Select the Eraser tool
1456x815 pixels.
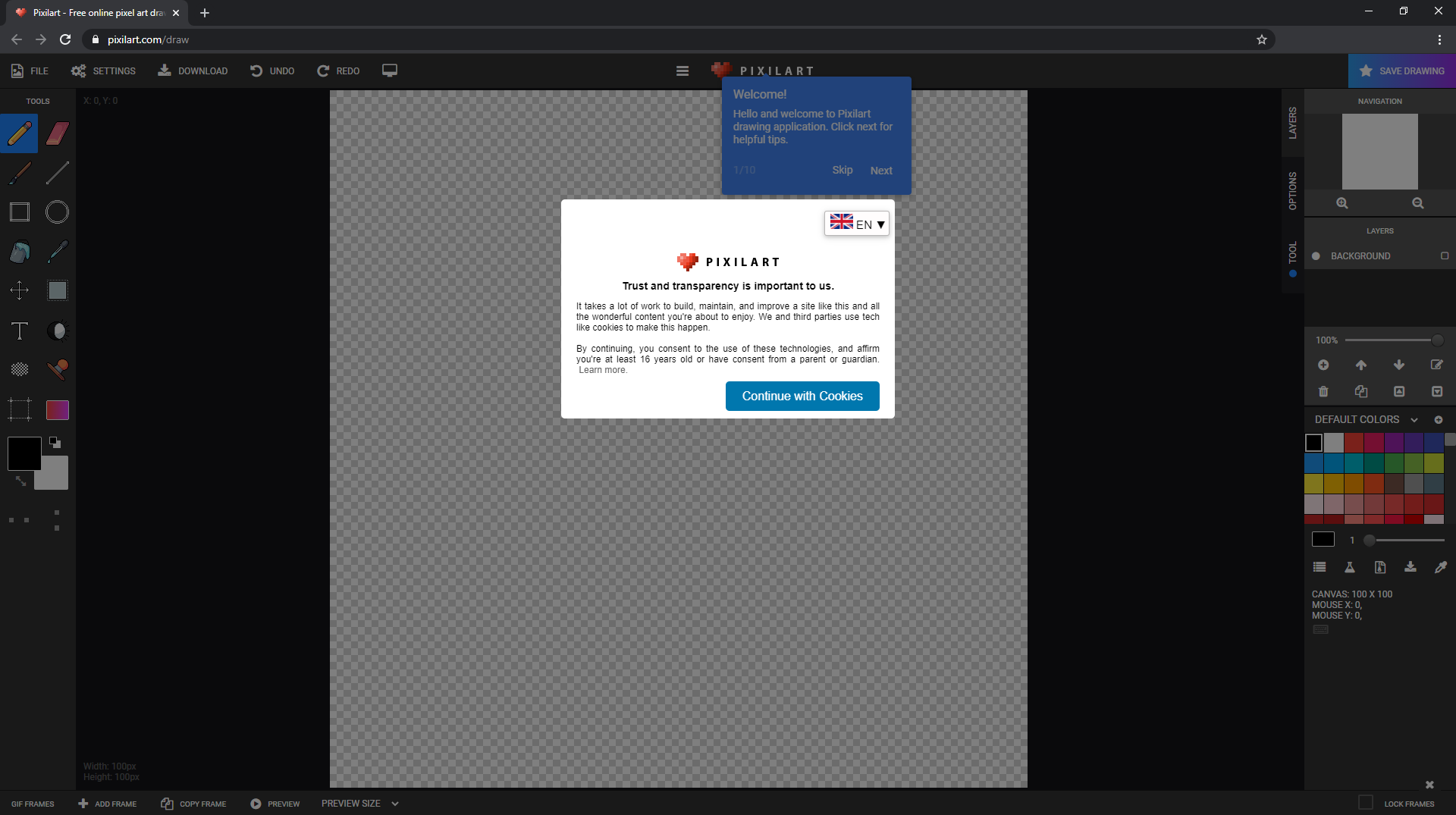(x=58, y=133)
